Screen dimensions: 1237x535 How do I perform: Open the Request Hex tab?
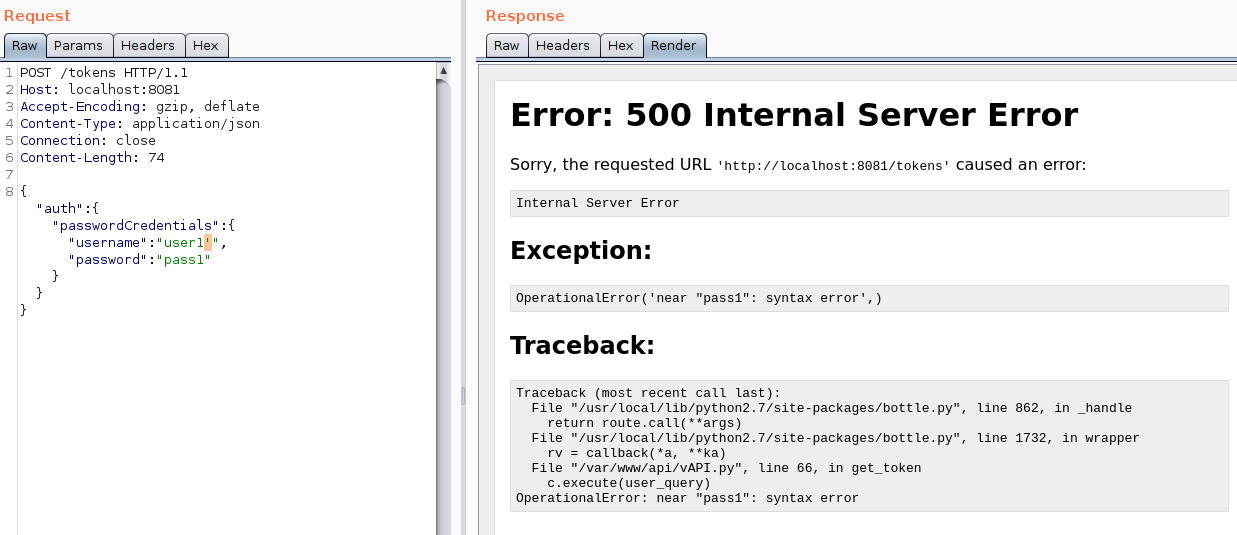(x=206, y=46)
